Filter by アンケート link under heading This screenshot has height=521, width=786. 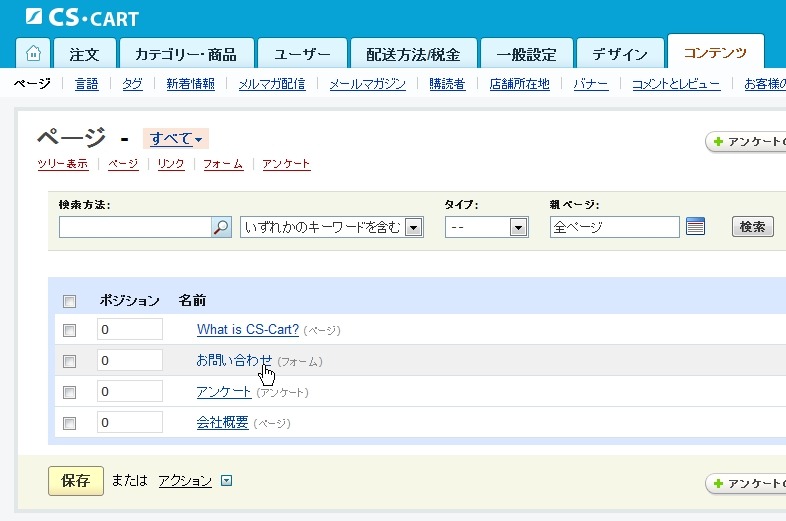[x=286, y=164]
